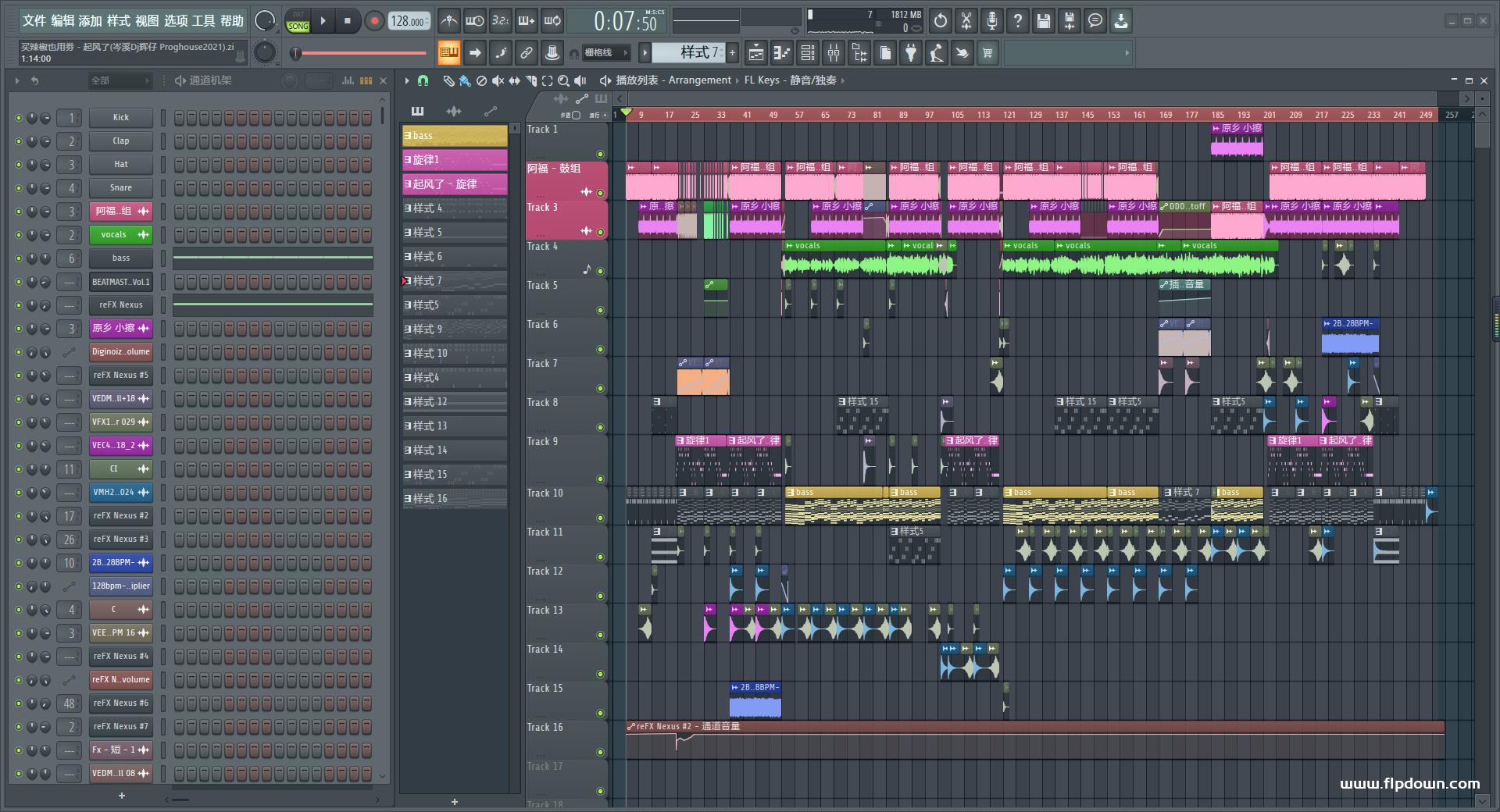
Task: Mute the Clap channel green LED
Action: (x=19, y=141)
